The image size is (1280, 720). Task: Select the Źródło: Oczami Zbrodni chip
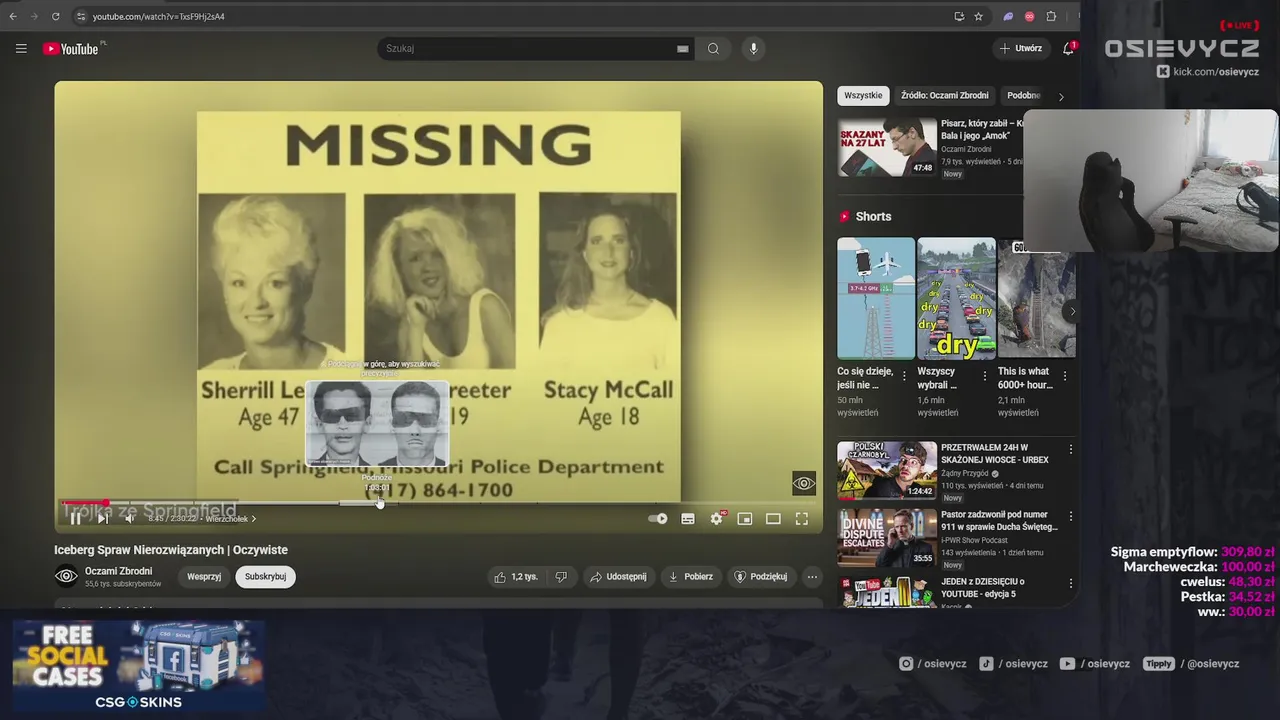(945, 95)
